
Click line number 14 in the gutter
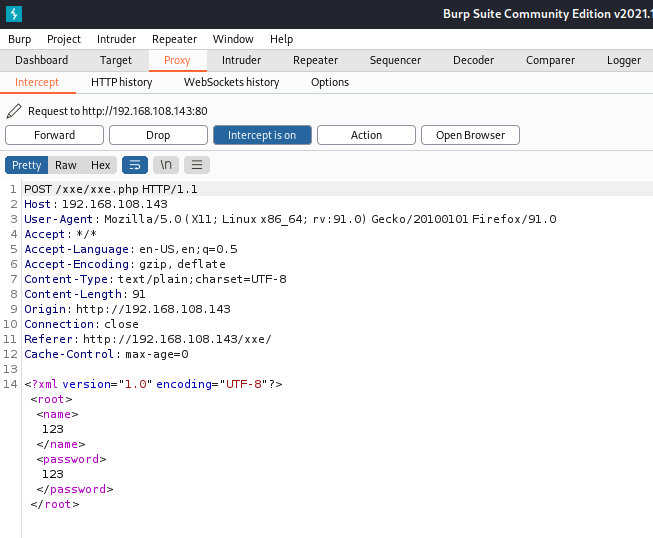click(x=10, y=384)
